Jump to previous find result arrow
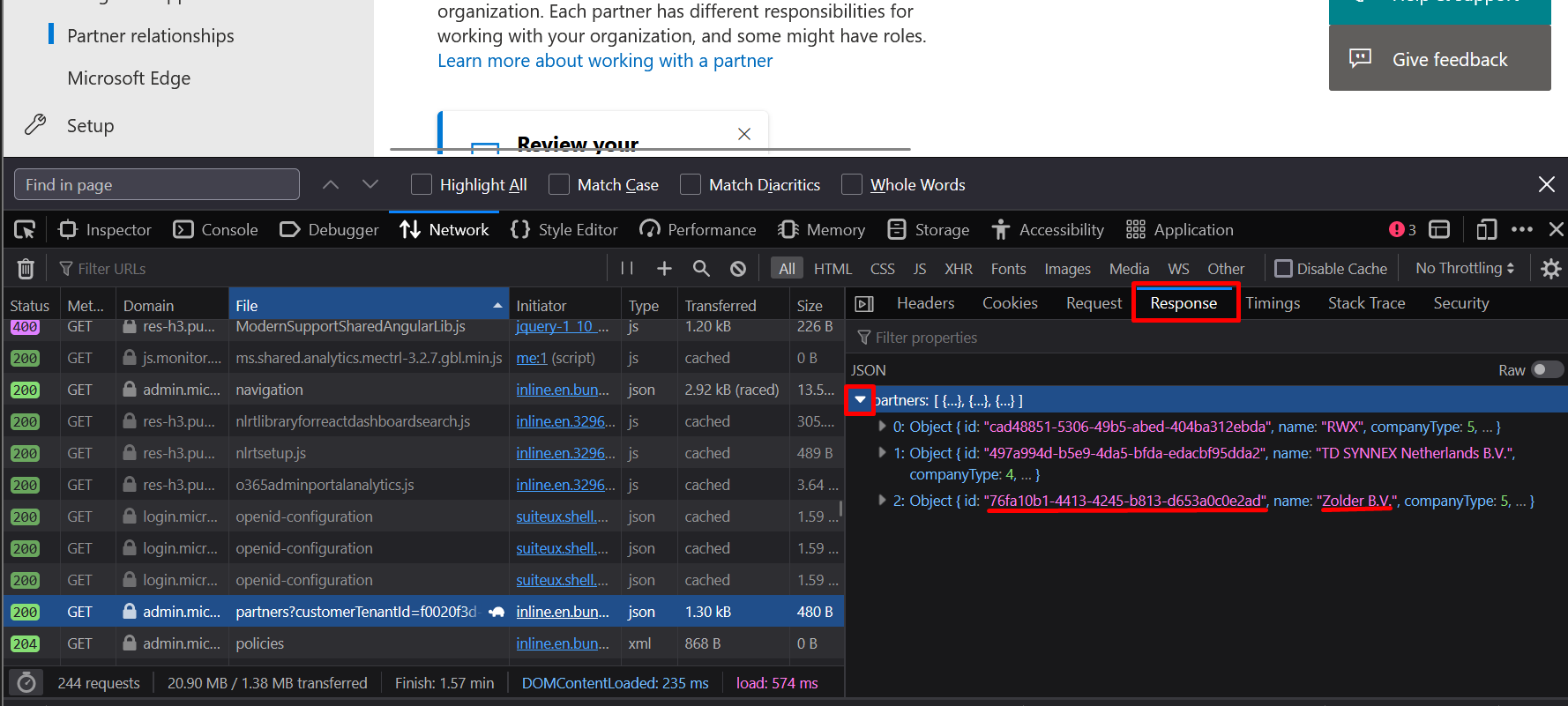The width and height of the screenshot is (1568, 706). point(331,184)
